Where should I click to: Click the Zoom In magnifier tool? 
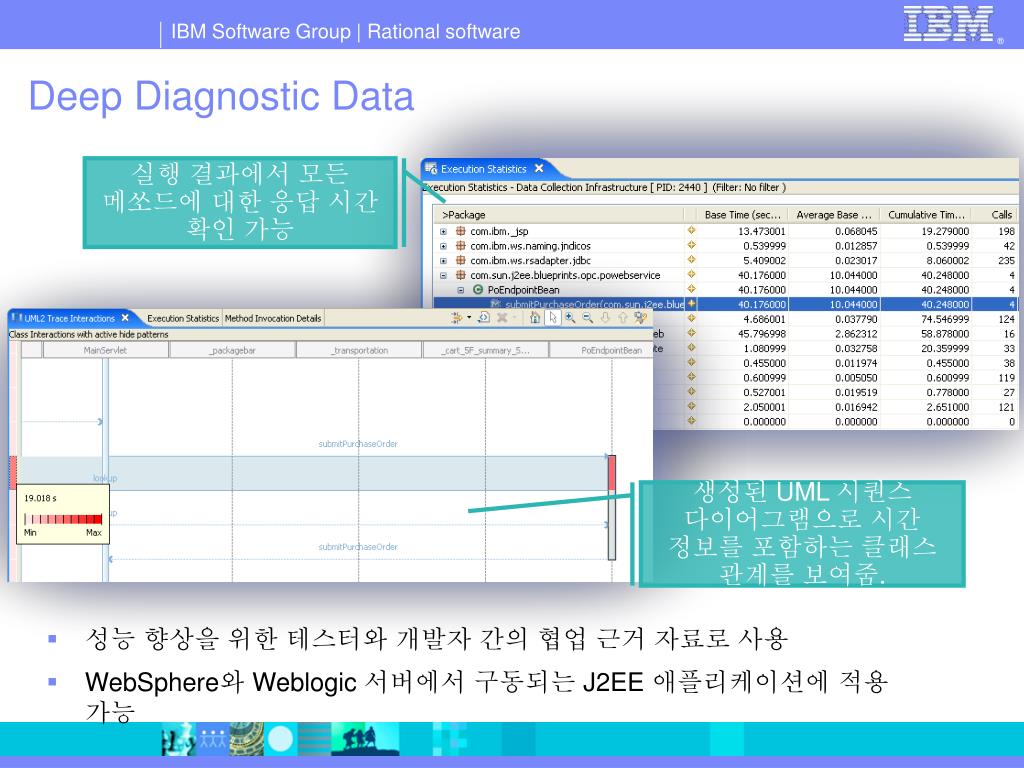[x=570, y=317]
